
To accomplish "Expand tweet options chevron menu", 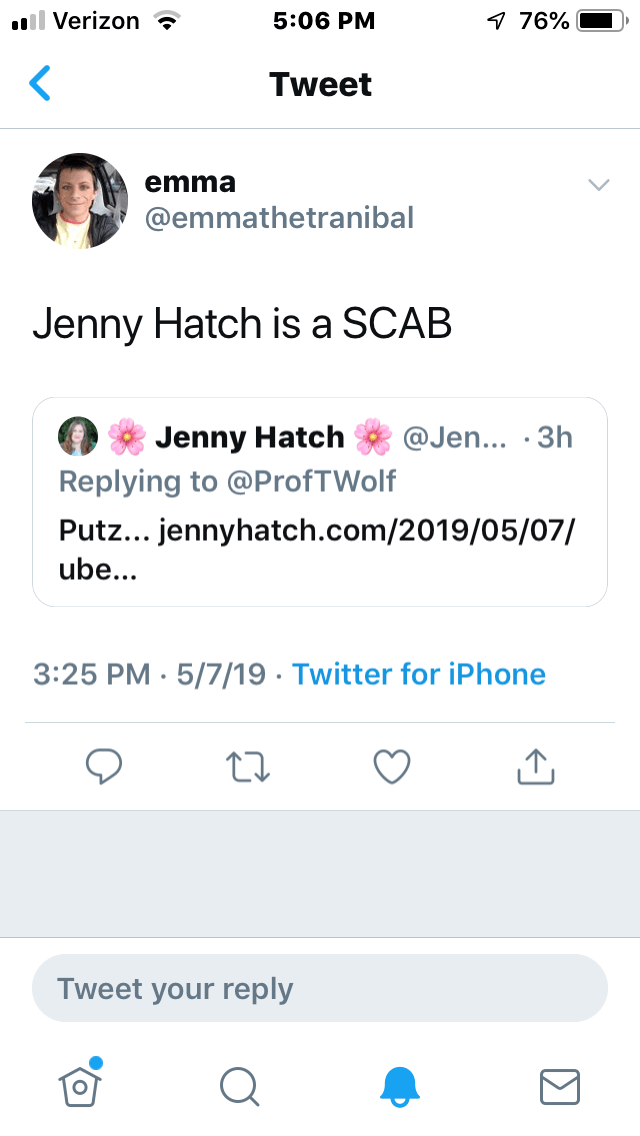I will tap(598, 185).
